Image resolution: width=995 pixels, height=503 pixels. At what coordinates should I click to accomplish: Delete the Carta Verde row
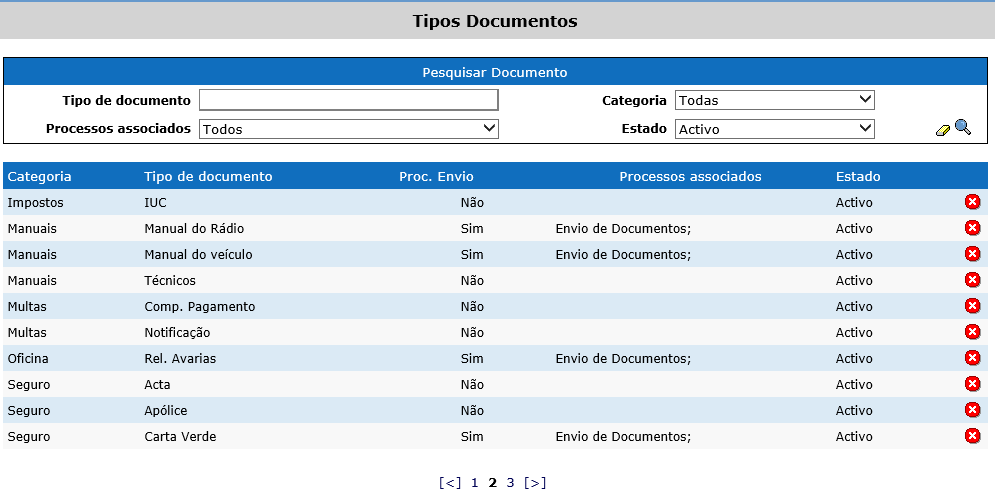pos(972,436)
